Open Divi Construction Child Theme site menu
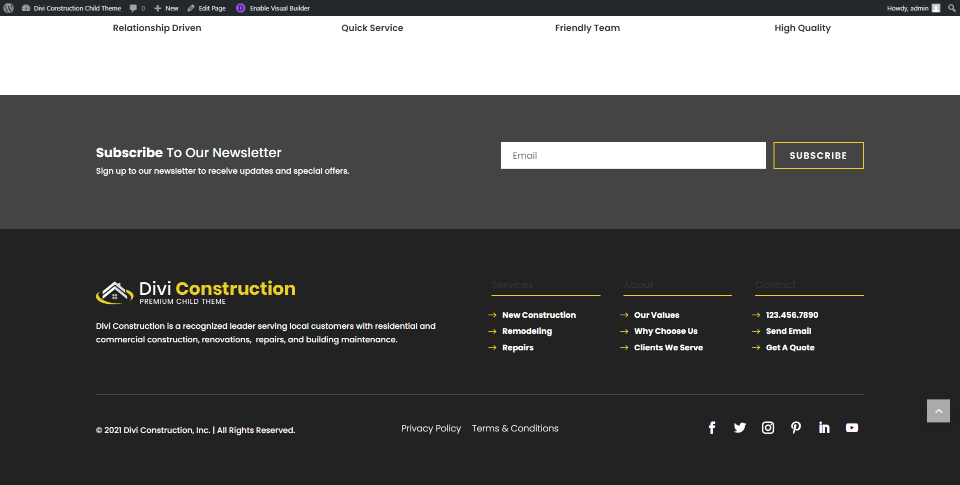960x485 pixels. 70,8
